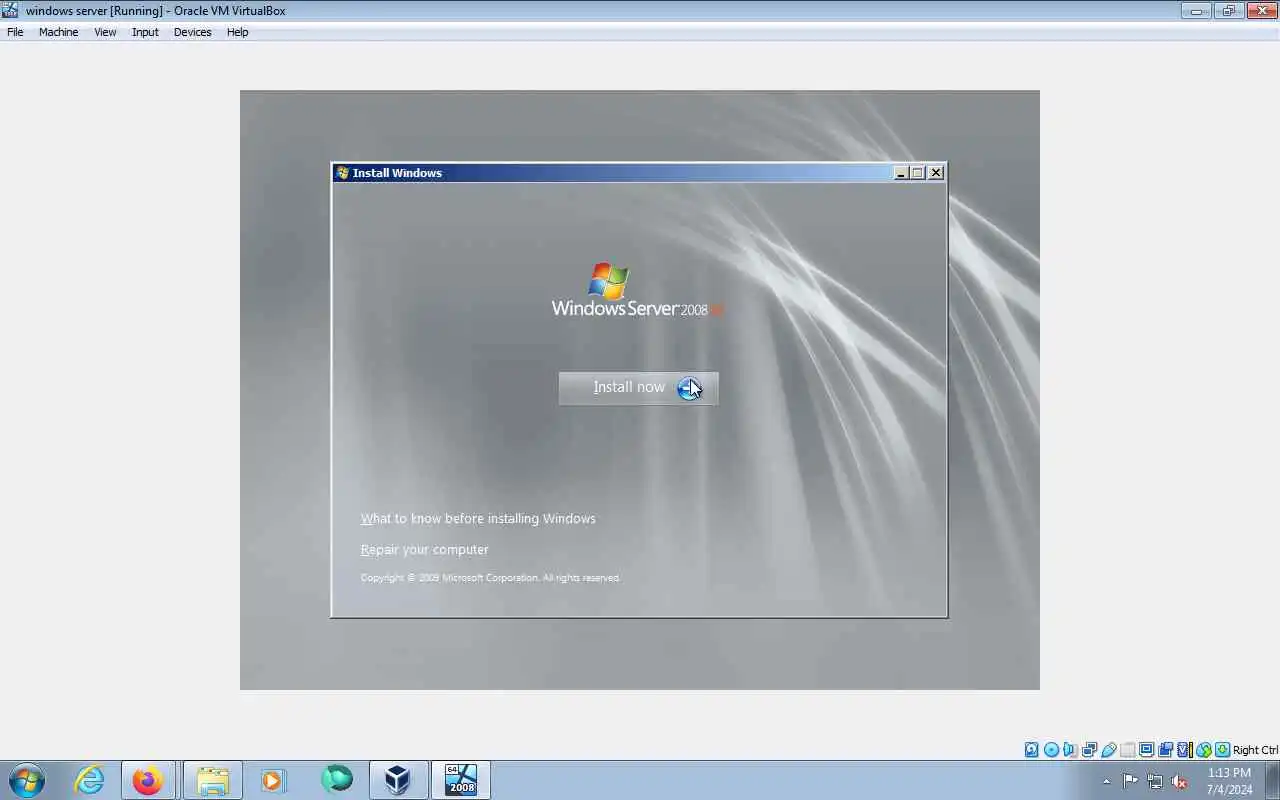The height and width of the screenshot is (800, 1280).
Task: Open the VirtualBox File menu
Action: coord(15,32)
